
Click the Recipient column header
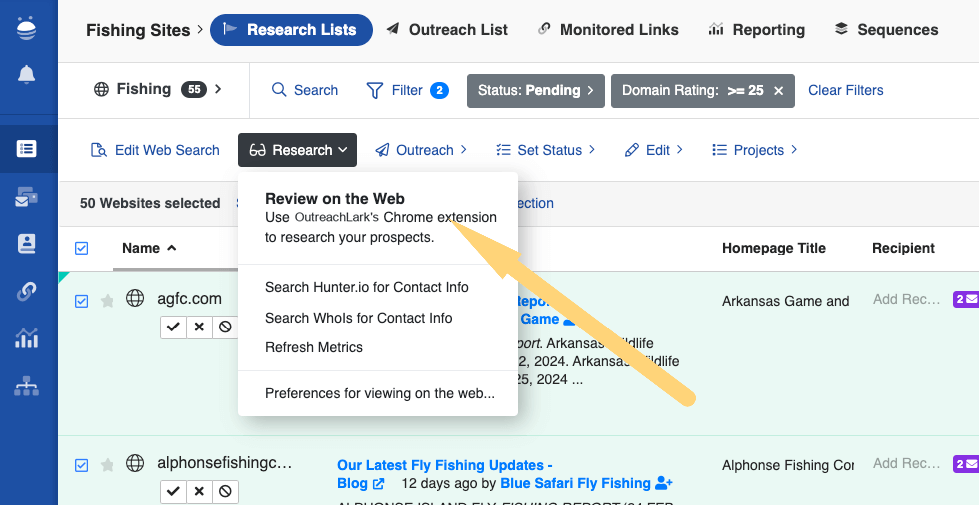tap(903, 248)
